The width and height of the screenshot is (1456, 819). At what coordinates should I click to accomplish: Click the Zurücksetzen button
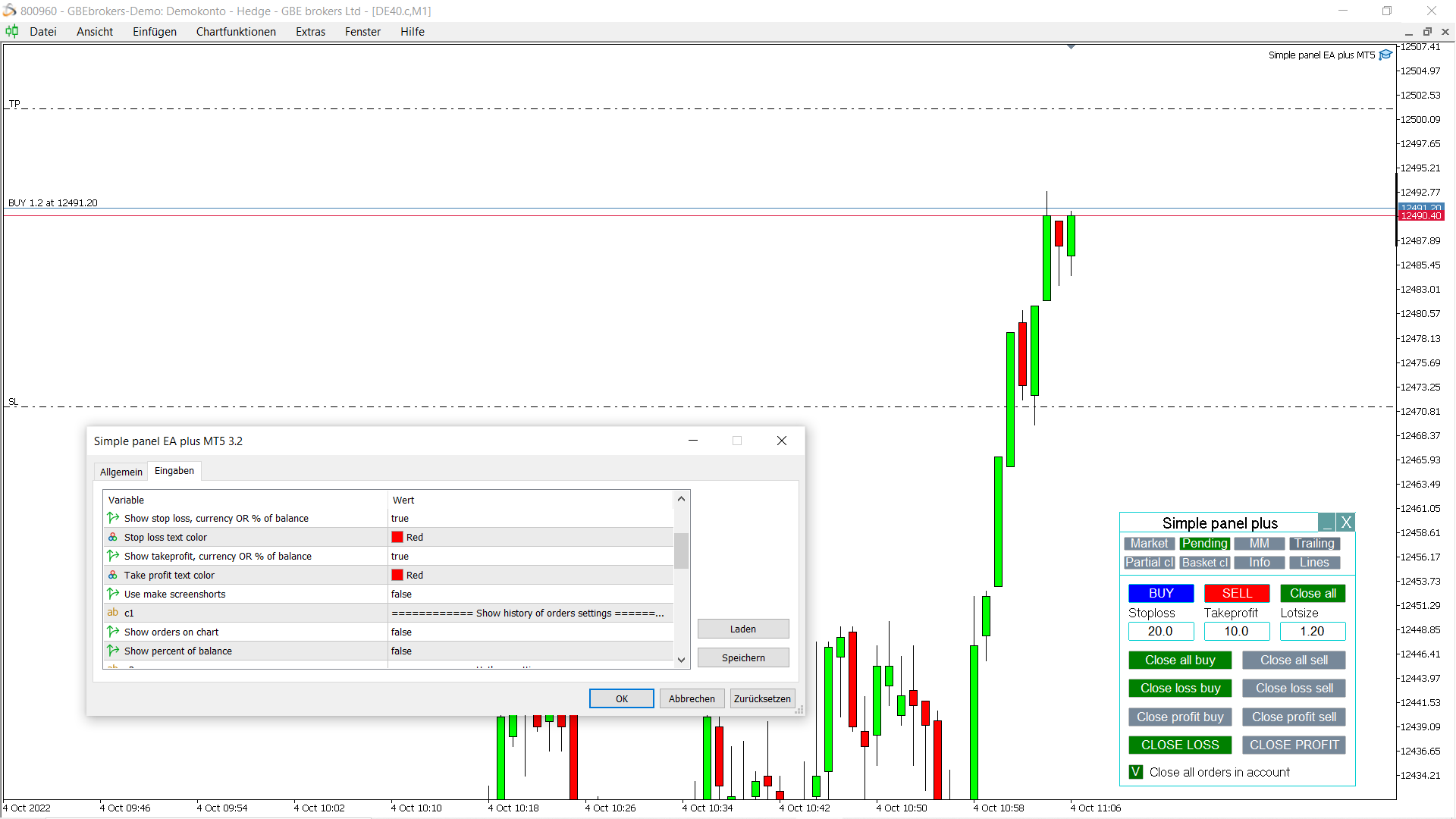click(x=762, y=698)
